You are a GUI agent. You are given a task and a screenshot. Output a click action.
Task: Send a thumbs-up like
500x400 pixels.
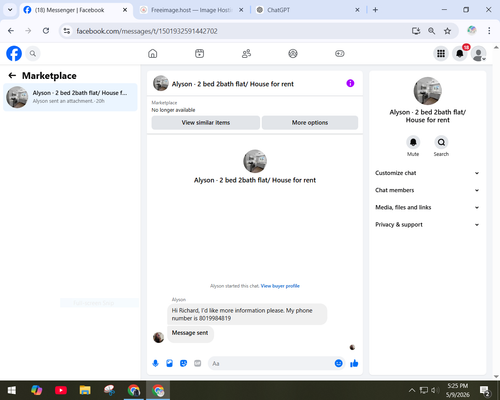354,363
